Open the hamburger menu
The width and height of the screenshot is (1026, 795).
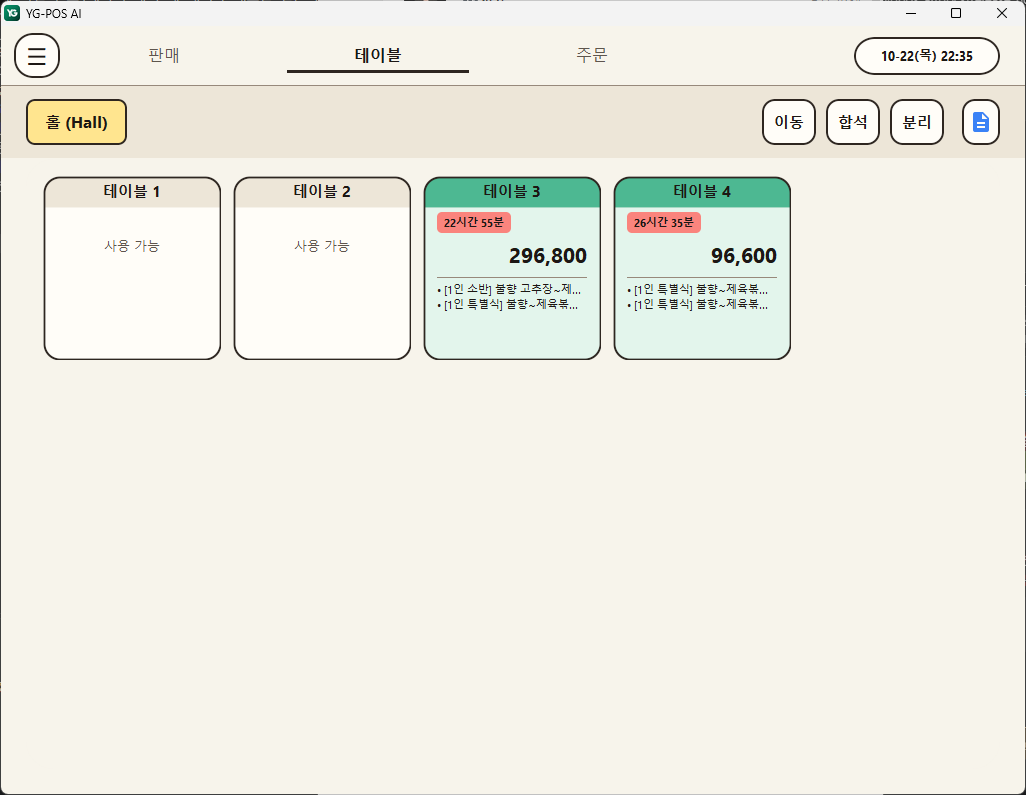point(37,56)
